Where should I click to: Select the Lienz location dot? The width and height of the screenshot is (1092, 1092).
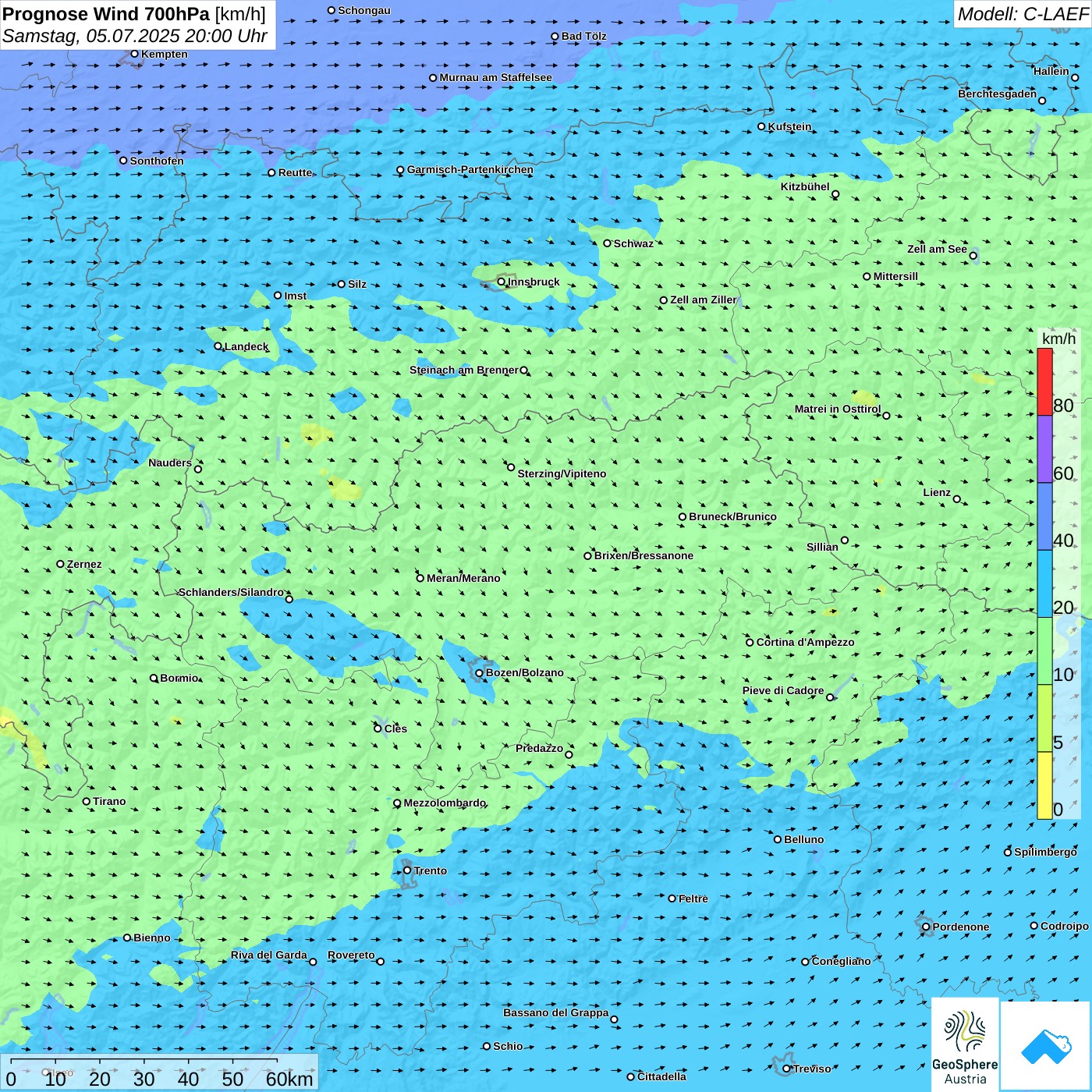click(x=957, y=499)
